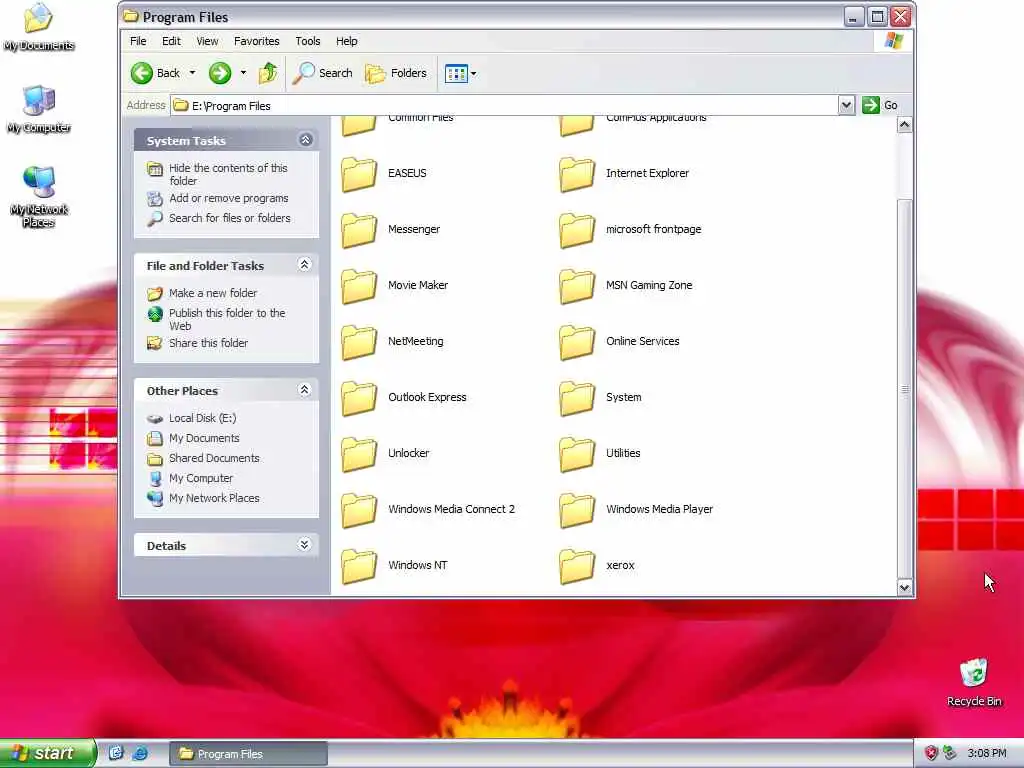Image resolution: width=1024 pixels, height=768 pixels.
Task: Select the xerox folder icon
Action: (x=577, y=566)
